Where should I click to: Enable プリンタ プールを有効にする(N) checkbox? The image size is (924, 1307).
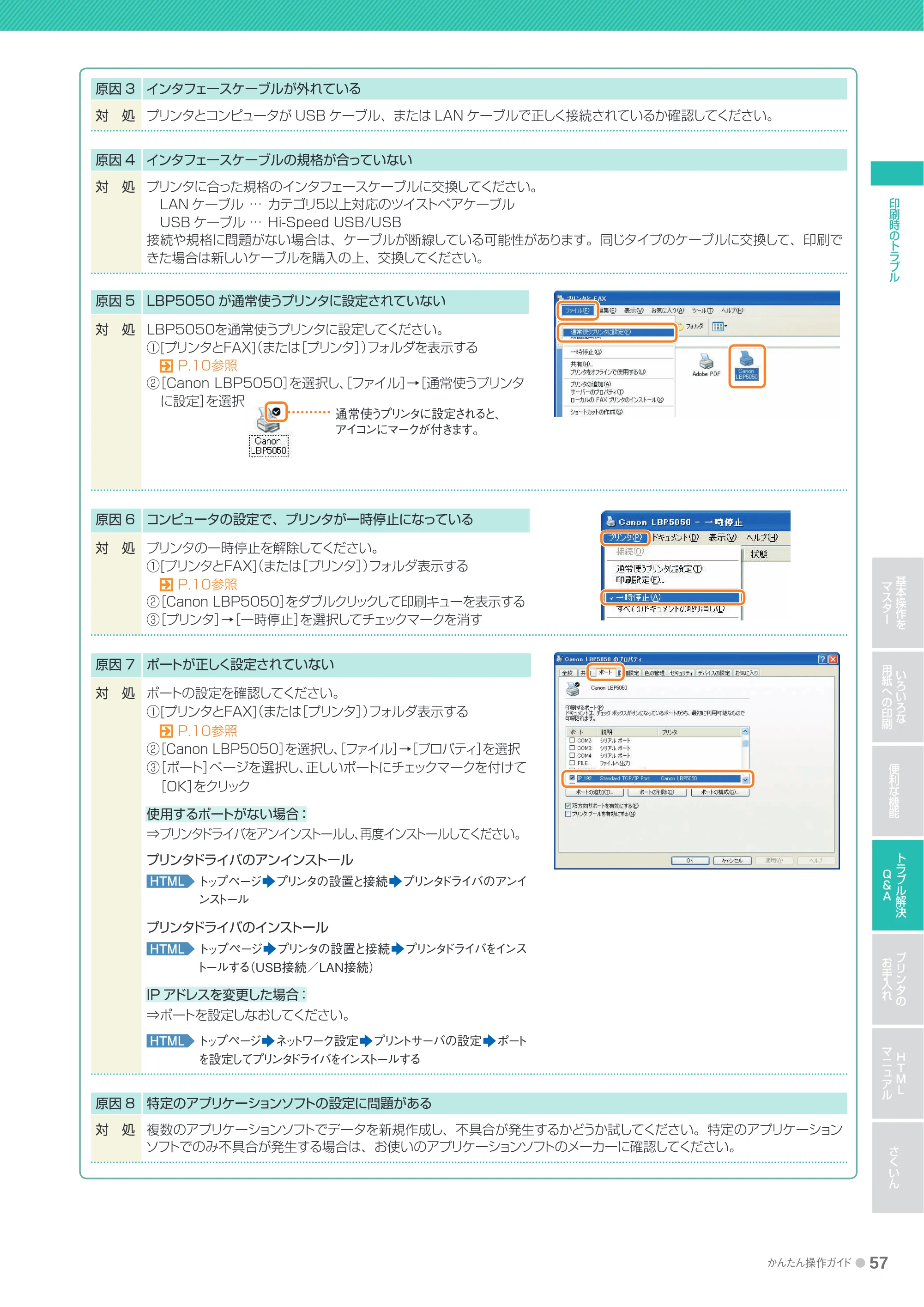click(x=568, y=814)
